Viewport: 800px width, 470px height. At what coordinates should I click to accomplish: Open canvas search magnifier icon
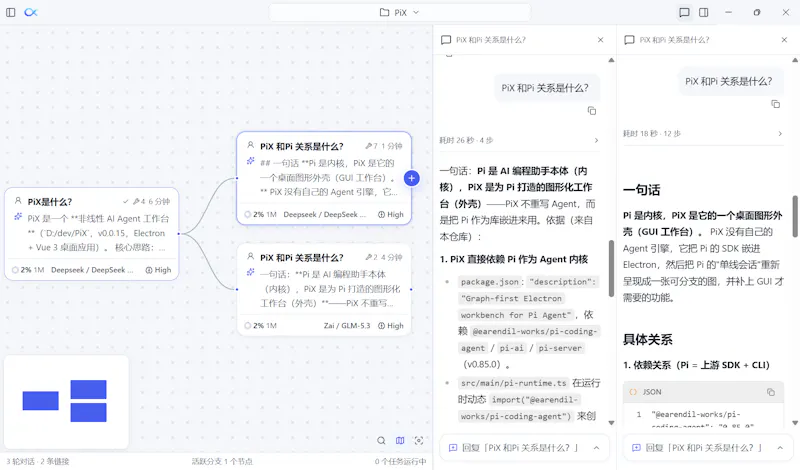(381, 440)
